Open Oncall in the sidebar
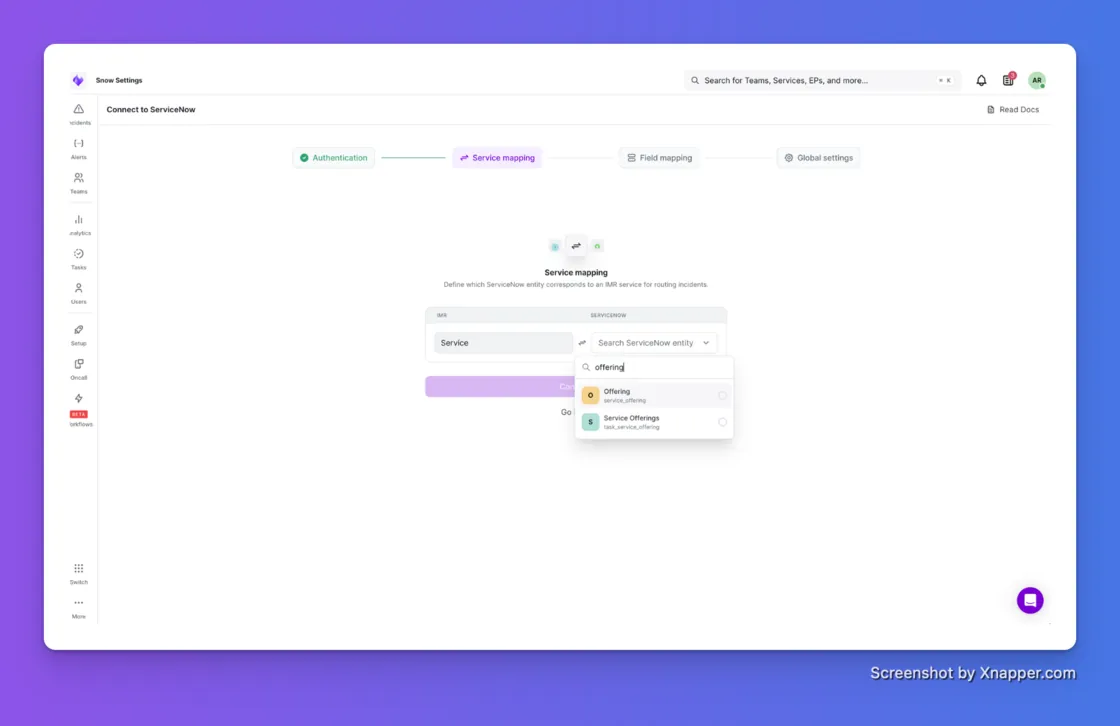1120x726 pixels. pyautogui.click(x=79, y=369)
